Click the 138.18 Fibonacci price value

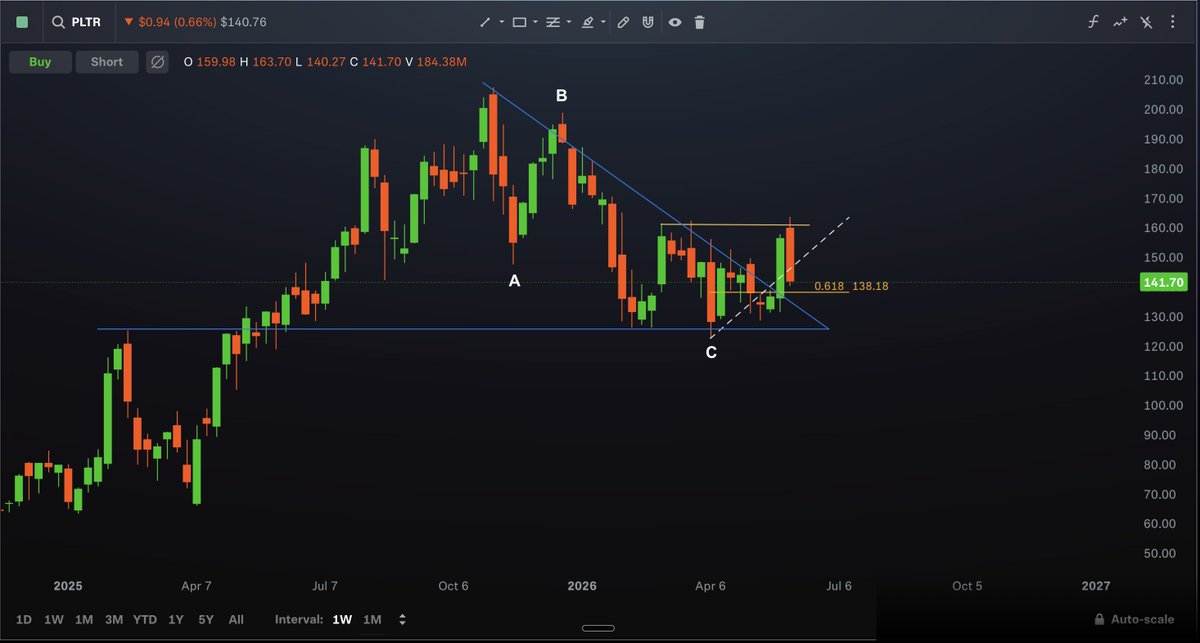(870, 286)
